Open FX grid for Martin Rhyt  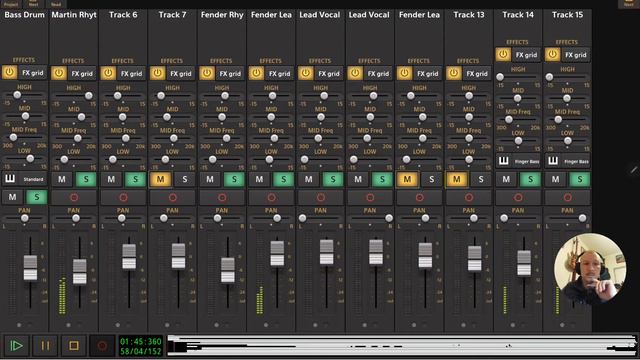tap(82, 73)
